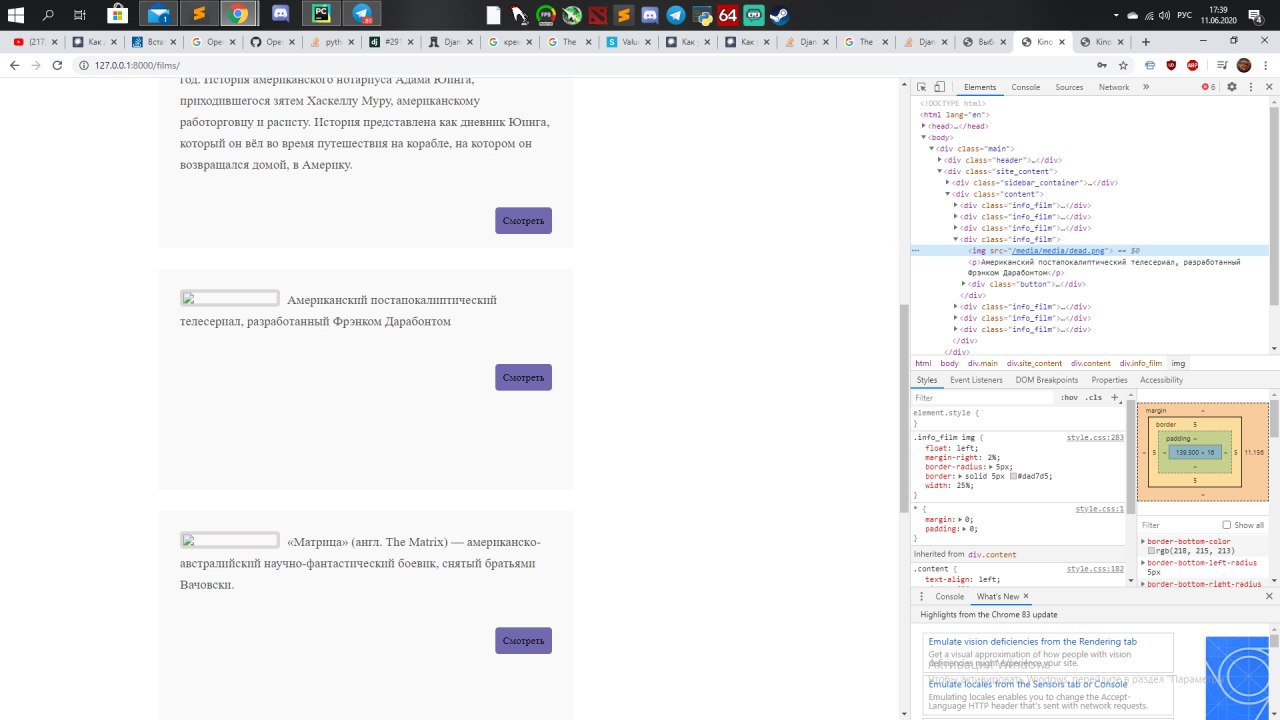The image size is (1280, 720).
Task: Open DevTools three-dot customize menu
Action: pyautogui.click(x=1250, y=87)
